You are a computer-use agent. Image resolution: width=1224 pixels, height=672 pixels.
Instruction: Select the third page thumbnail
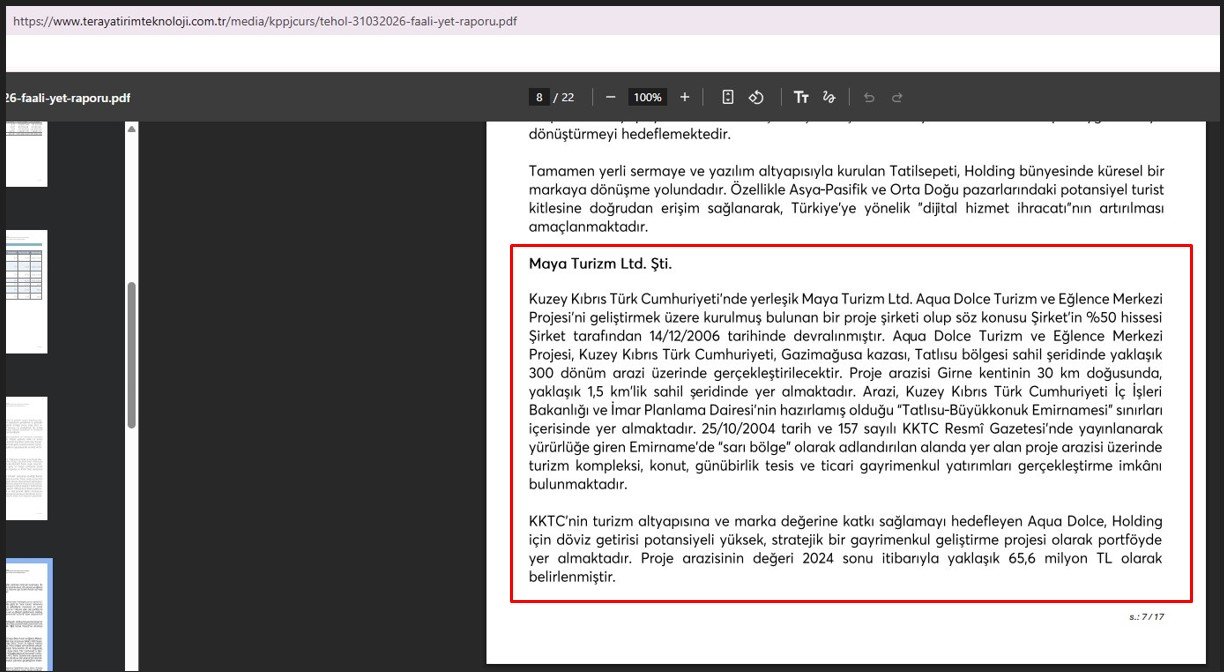click(x=26, y=457)
